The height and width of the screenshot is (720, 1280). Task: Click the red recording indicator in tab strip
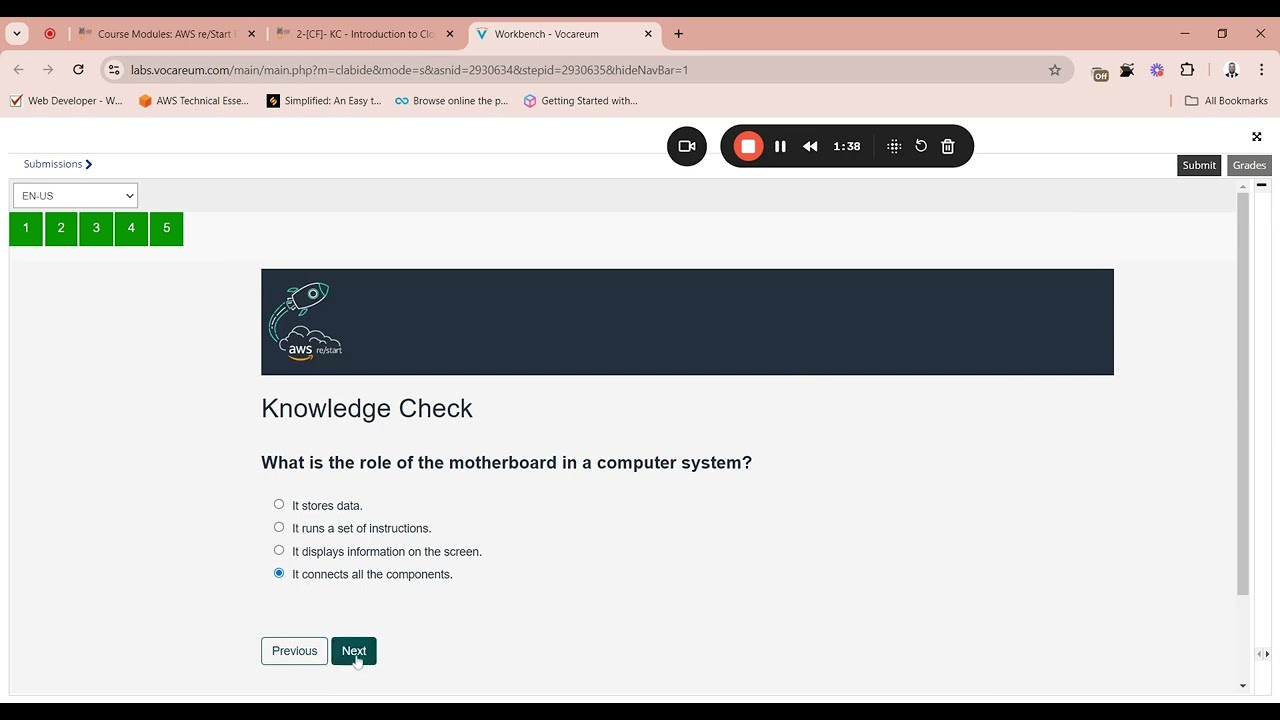[50, 34]
